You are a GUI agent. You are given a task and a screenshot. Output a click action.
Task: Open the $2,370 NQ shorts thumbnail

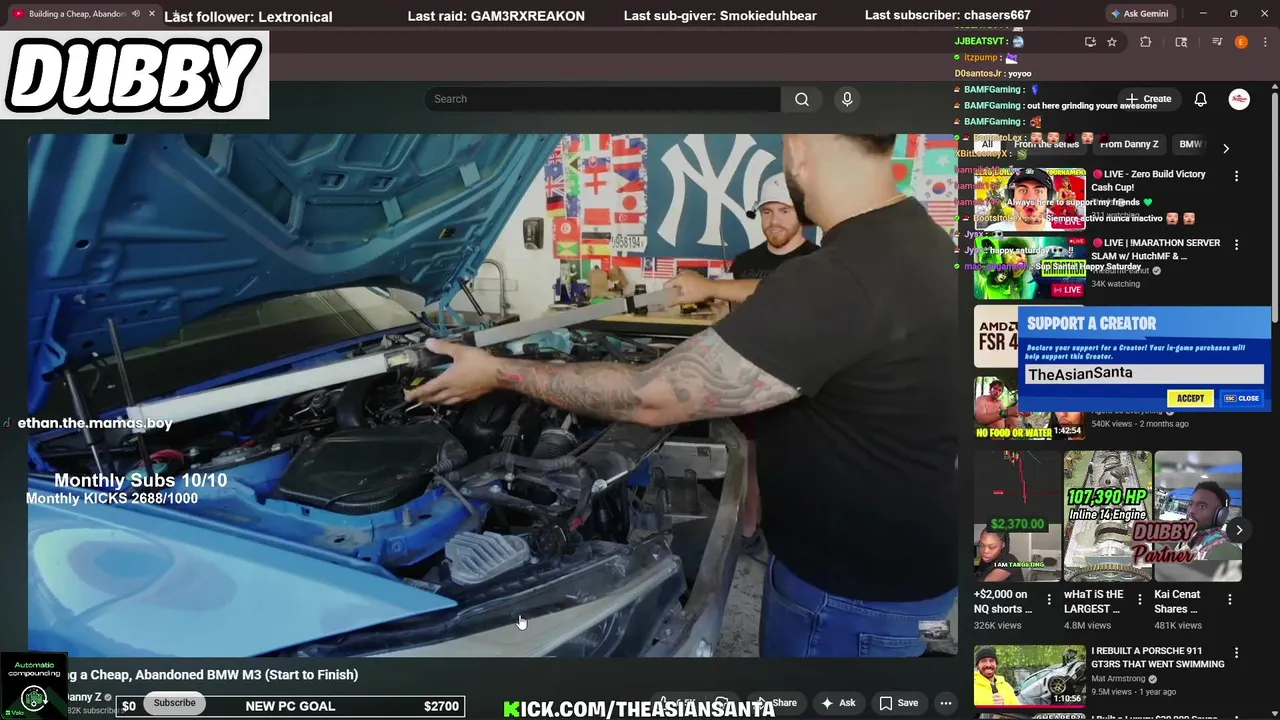[x=1017, y=516]
